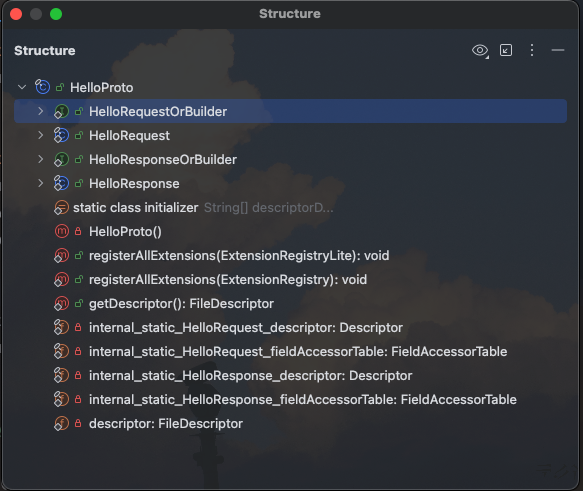Click the static class initializer icon
The image size is (583, 491).
tap(61, 207)
